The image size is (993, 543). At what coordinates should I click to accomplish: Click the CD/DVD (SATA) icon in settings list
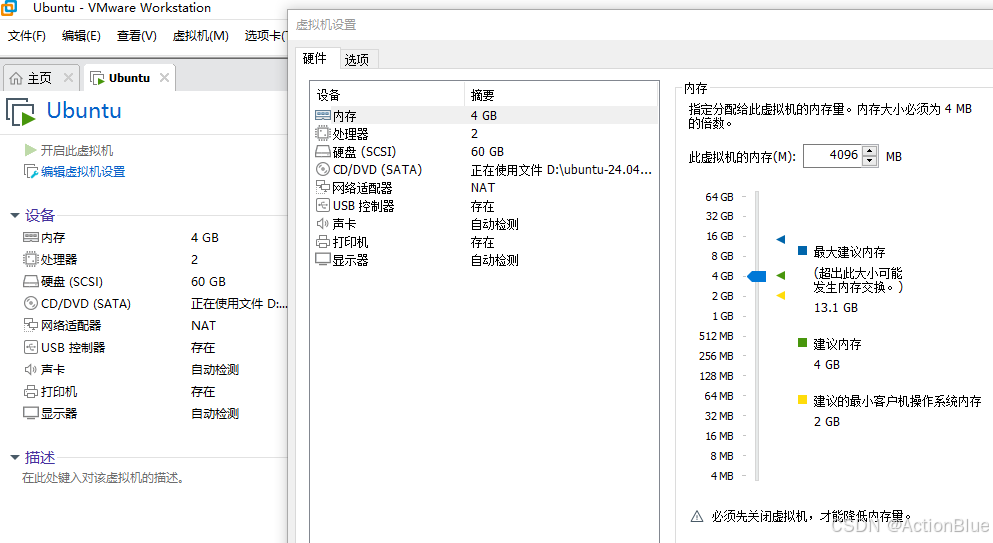pyautogui.click(x=323, y=169)
